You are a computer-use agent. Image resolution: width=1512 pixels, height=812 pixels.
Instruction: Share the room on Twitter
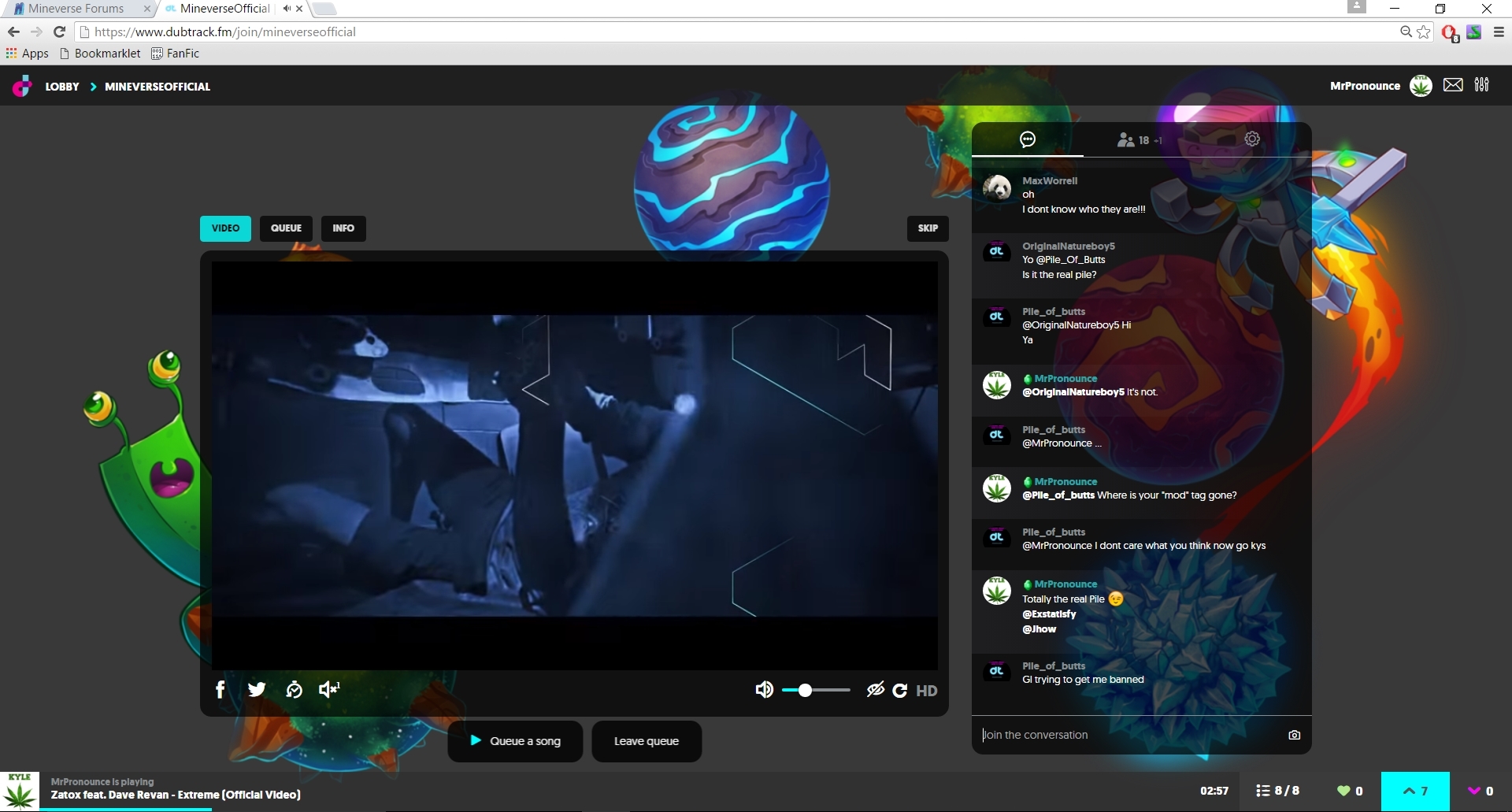pos(257,690)
